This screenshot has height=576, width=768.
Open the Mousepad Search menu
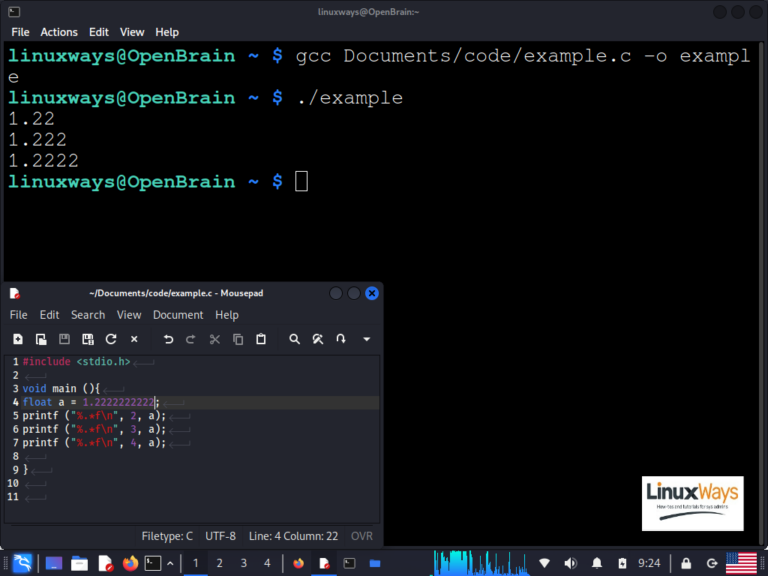tap(88, 315)
